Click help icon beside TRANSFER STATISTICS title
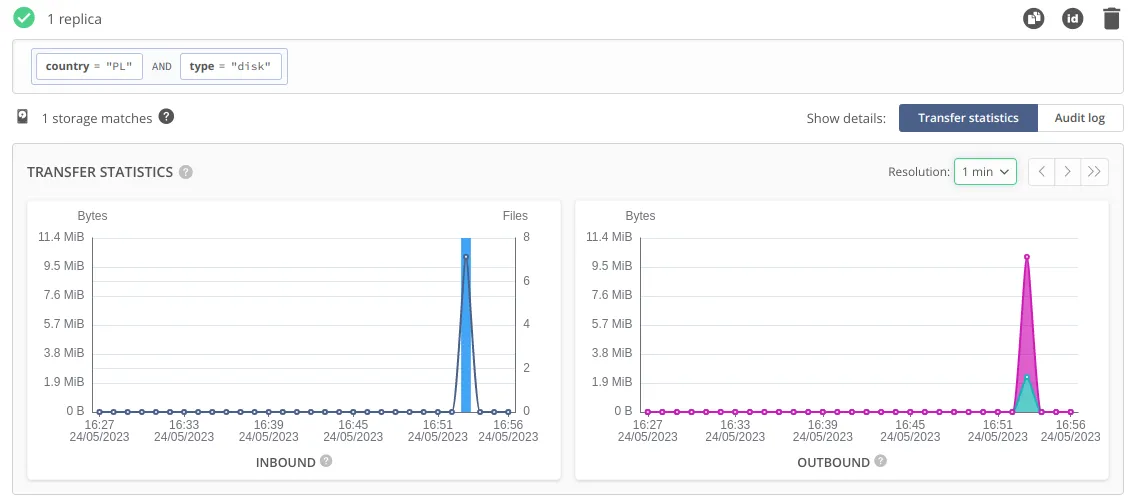 tap(185, 172)
